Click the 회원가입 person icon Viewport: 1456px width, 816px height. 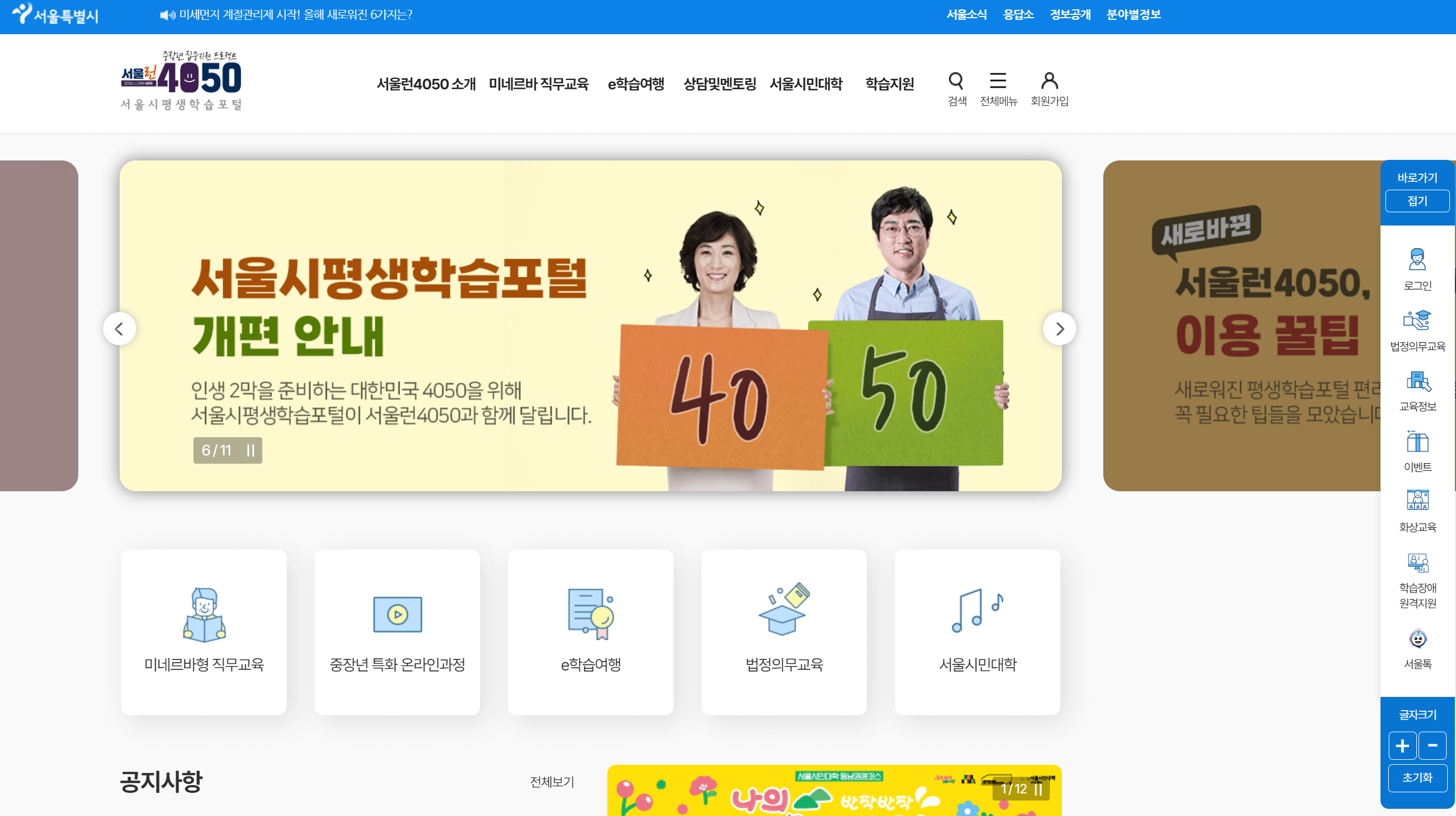point(1050,82)
